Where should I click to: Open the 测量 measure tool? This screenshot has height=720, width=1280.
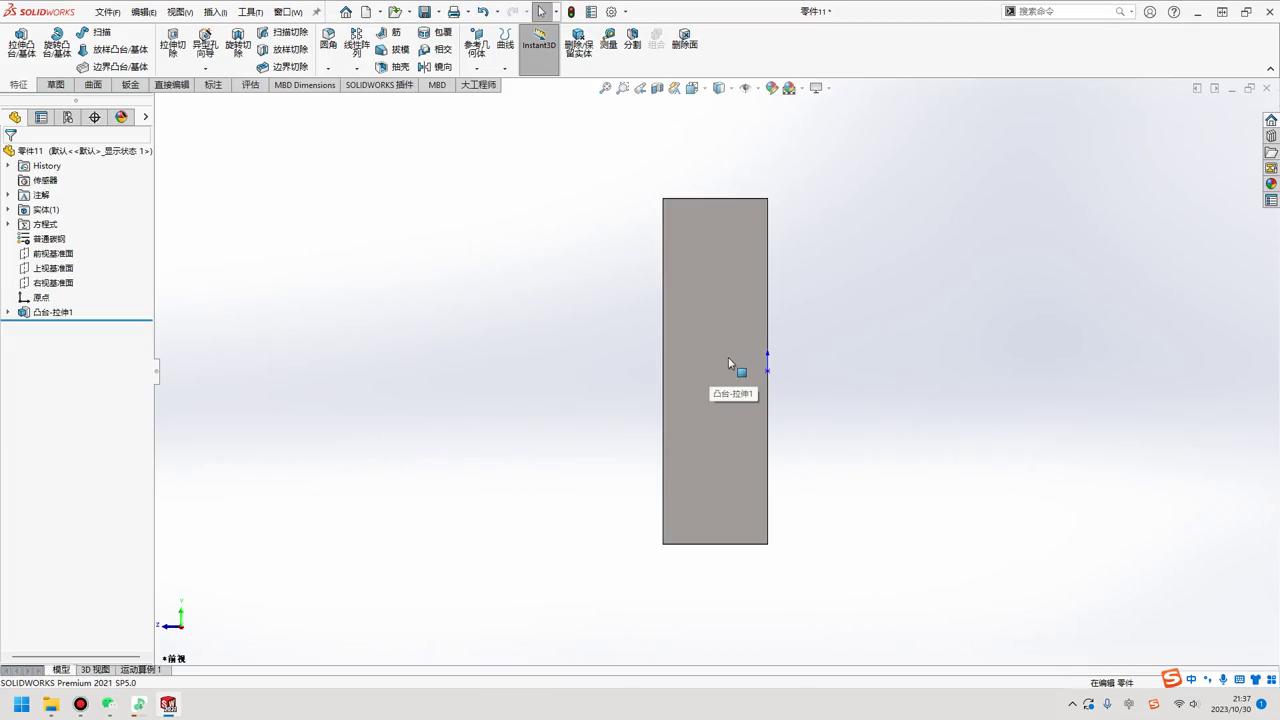[x=611, y=42]
